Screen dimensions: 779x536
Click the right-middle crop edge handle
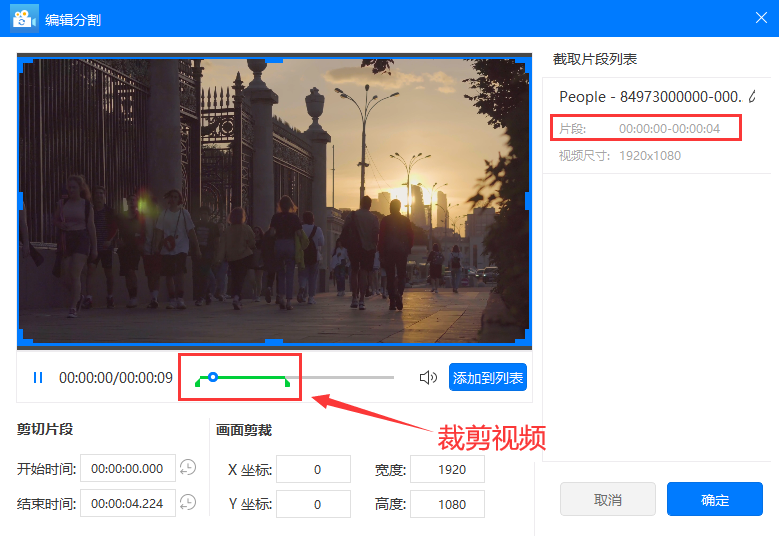pos(528,201)
